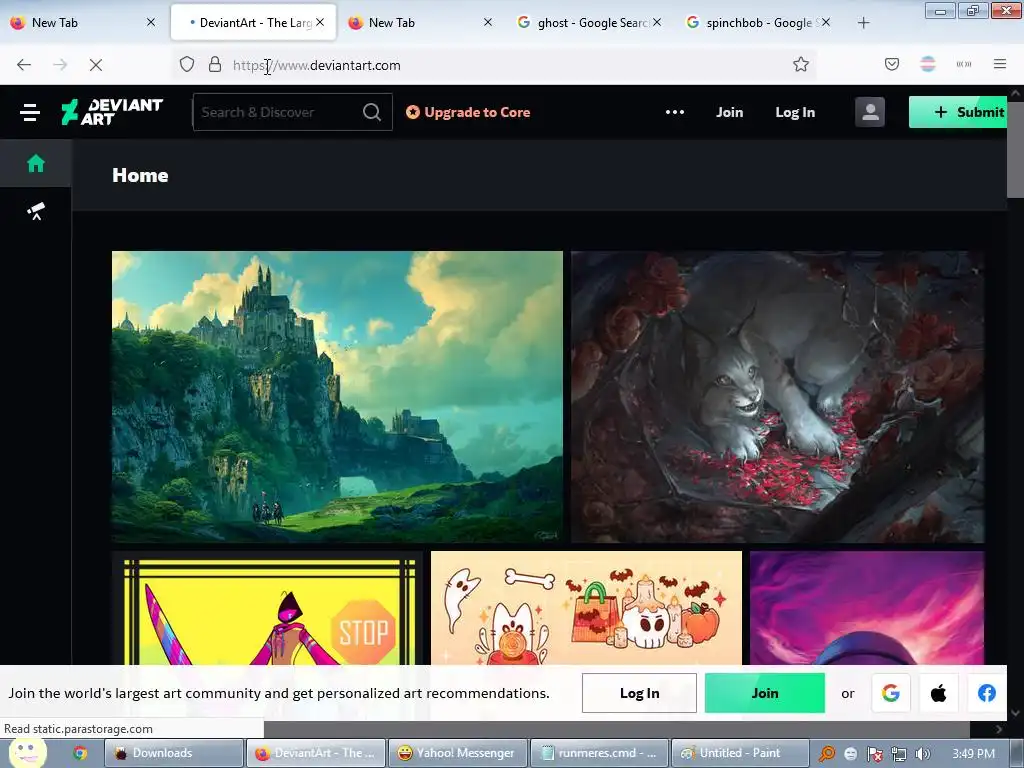This screenshot has height=768, width=1024.
Task: Sign in with Apple icon
Action: point(938,693)
